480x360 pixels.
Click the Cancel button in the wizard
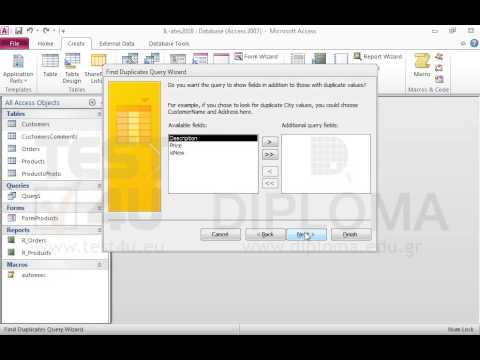(x=220, y=235)
